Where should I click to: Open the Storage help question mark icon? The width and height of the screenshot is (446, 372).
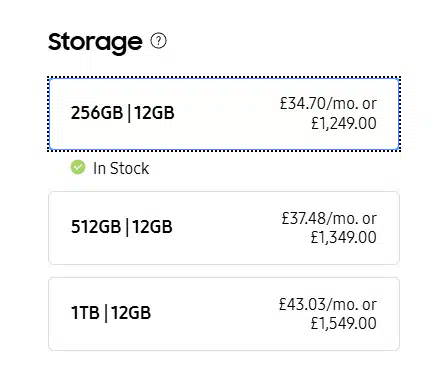click(158, 41)
